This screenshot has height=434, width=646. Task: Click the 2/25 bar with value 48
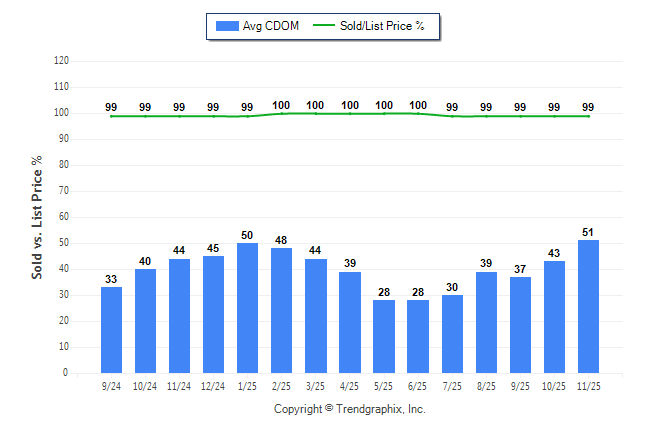pyautogui.click(x=281, y=311)
